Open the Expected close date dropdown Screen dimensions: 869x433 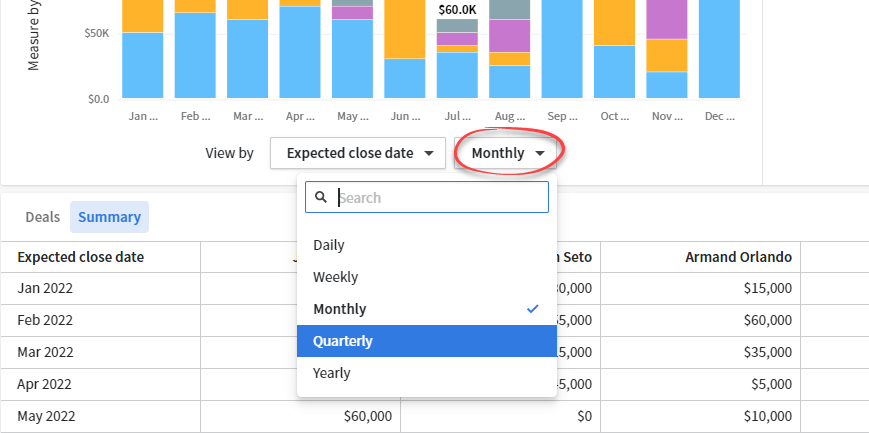pyautogui.click(x=358, y=153)
